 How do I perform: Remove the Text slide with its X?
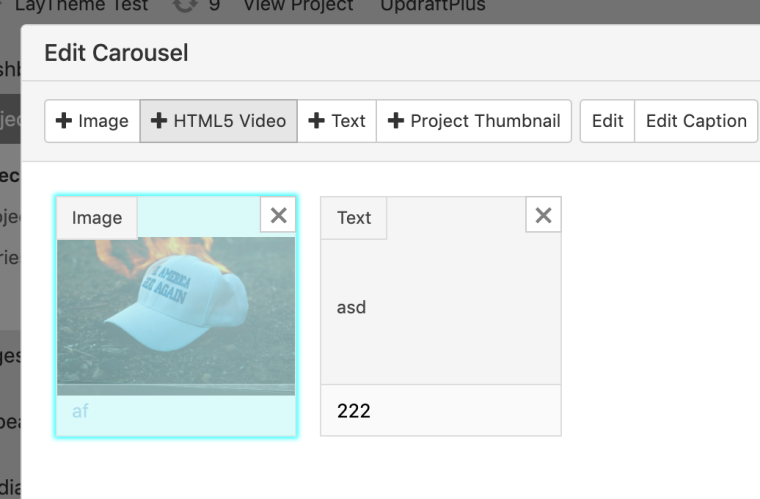click(x=543, y=215)
